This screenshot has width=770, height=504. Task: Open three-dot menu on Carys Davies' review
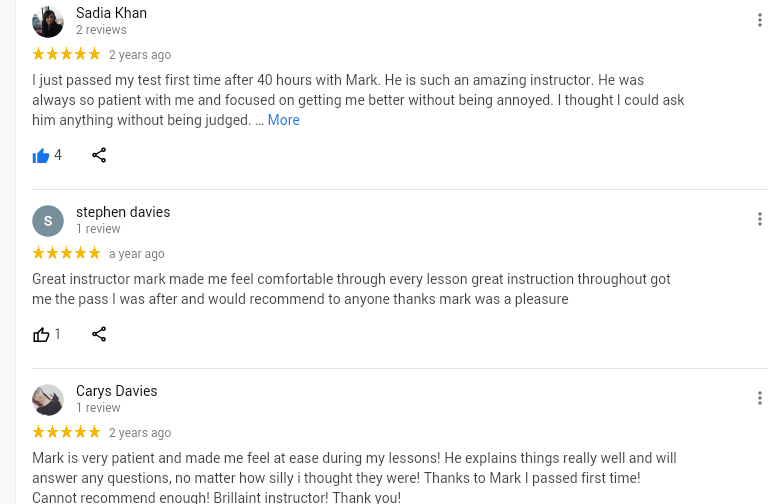pyautogui.click(x=760, y=398)
